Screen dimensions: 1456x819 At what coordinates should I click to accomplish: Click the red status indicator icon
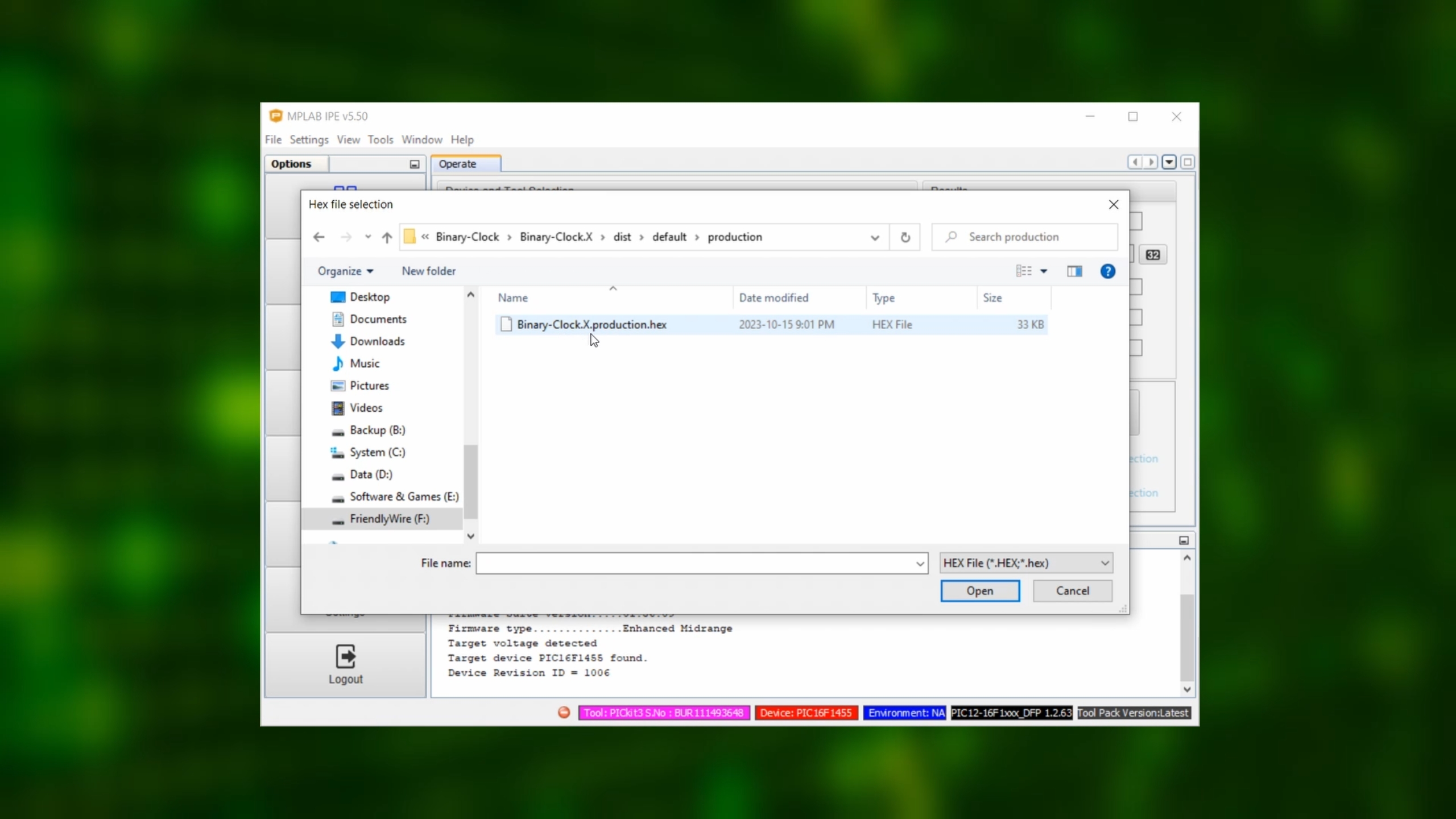pyautogui.click(x=564, y=713)
